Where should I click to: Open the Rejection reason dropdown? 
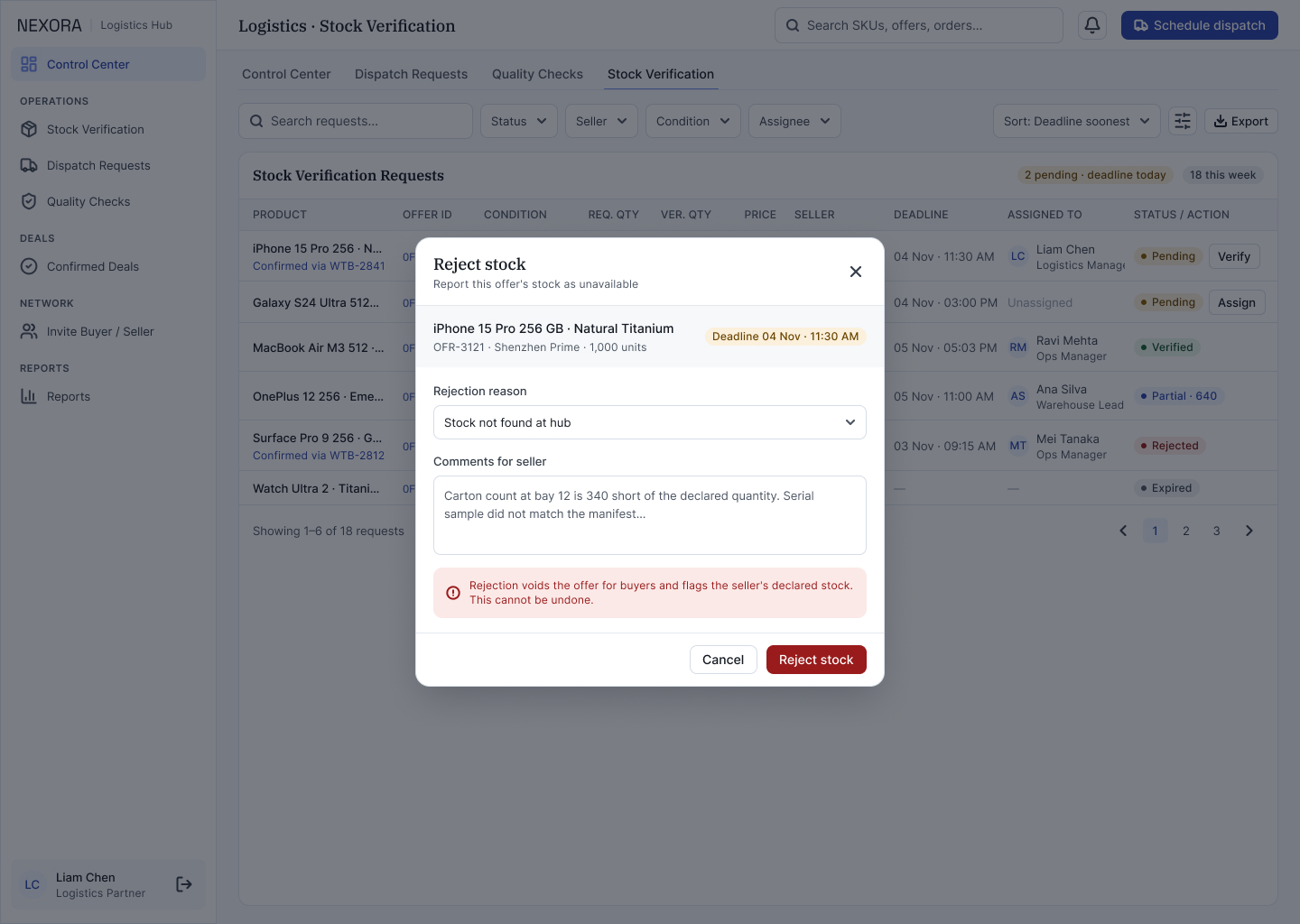[x=650, y=422]
